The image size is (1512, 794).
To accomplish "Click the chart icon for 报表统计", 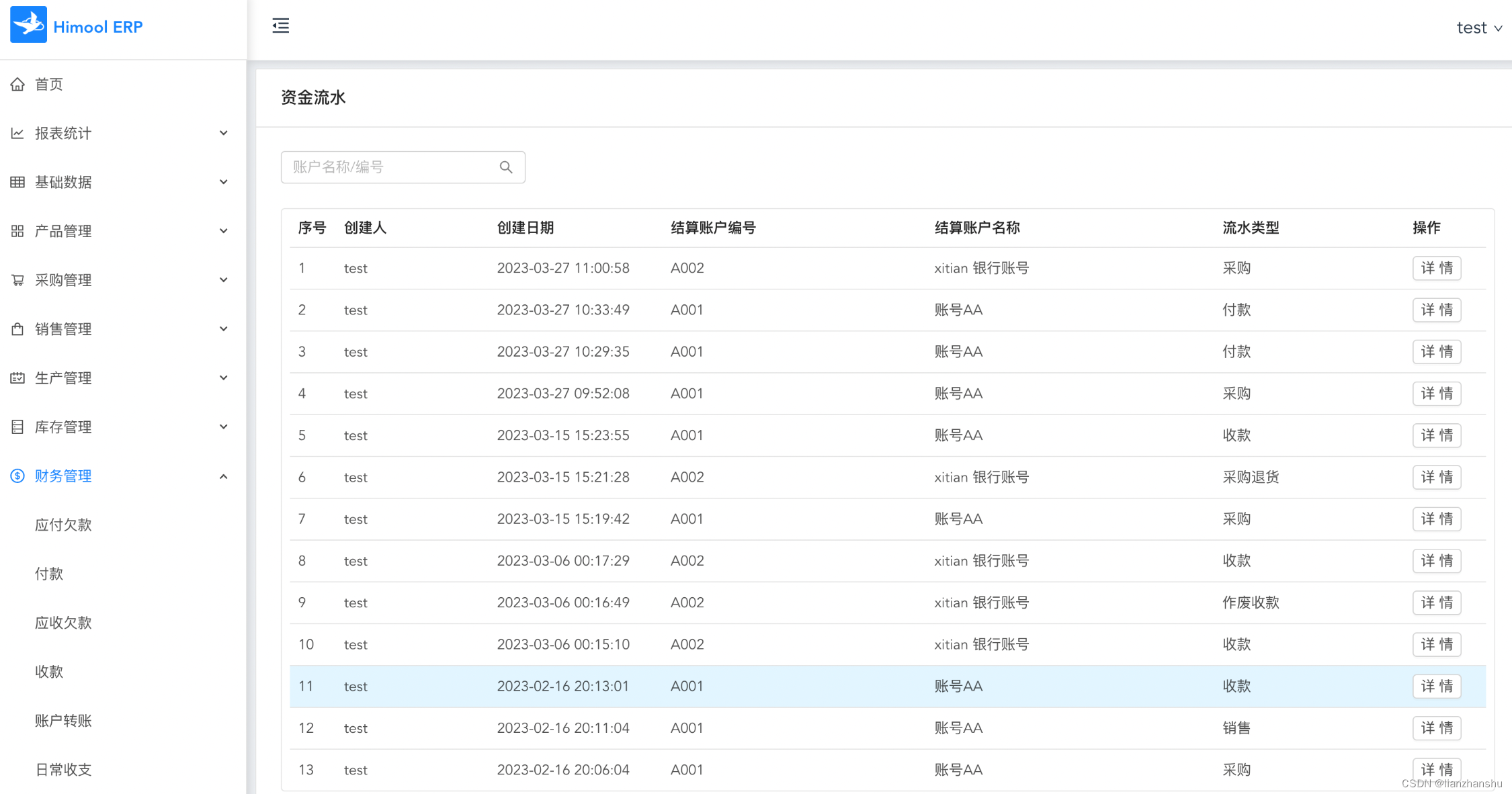I will (x=17, y=133).
